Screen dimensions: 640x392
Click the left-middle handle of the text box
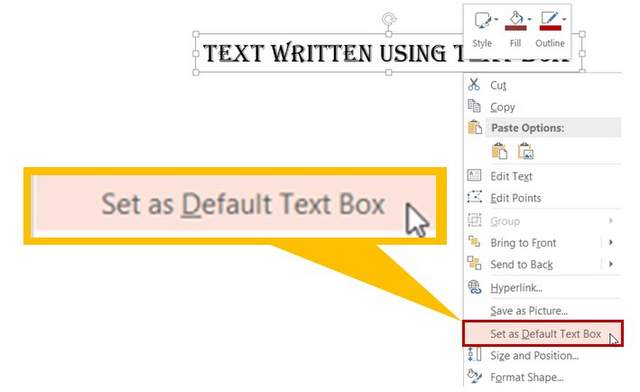[196, 53]
